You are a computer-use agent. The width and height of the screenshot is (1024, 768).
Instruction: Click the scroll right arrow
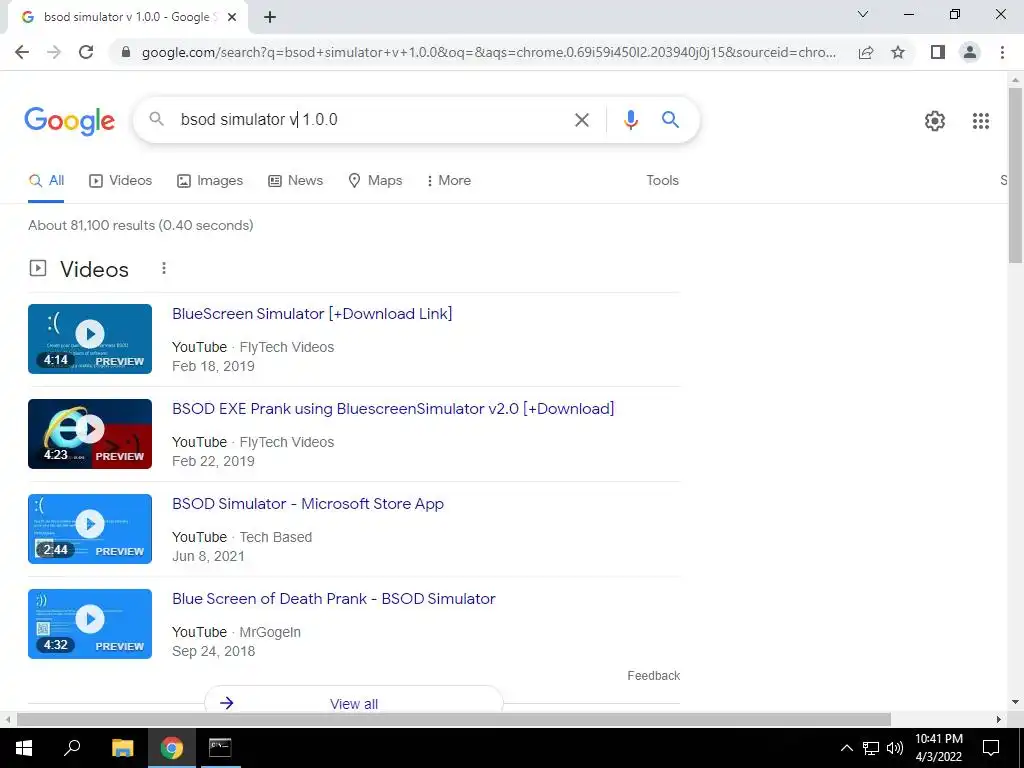[x=999, y=719]
